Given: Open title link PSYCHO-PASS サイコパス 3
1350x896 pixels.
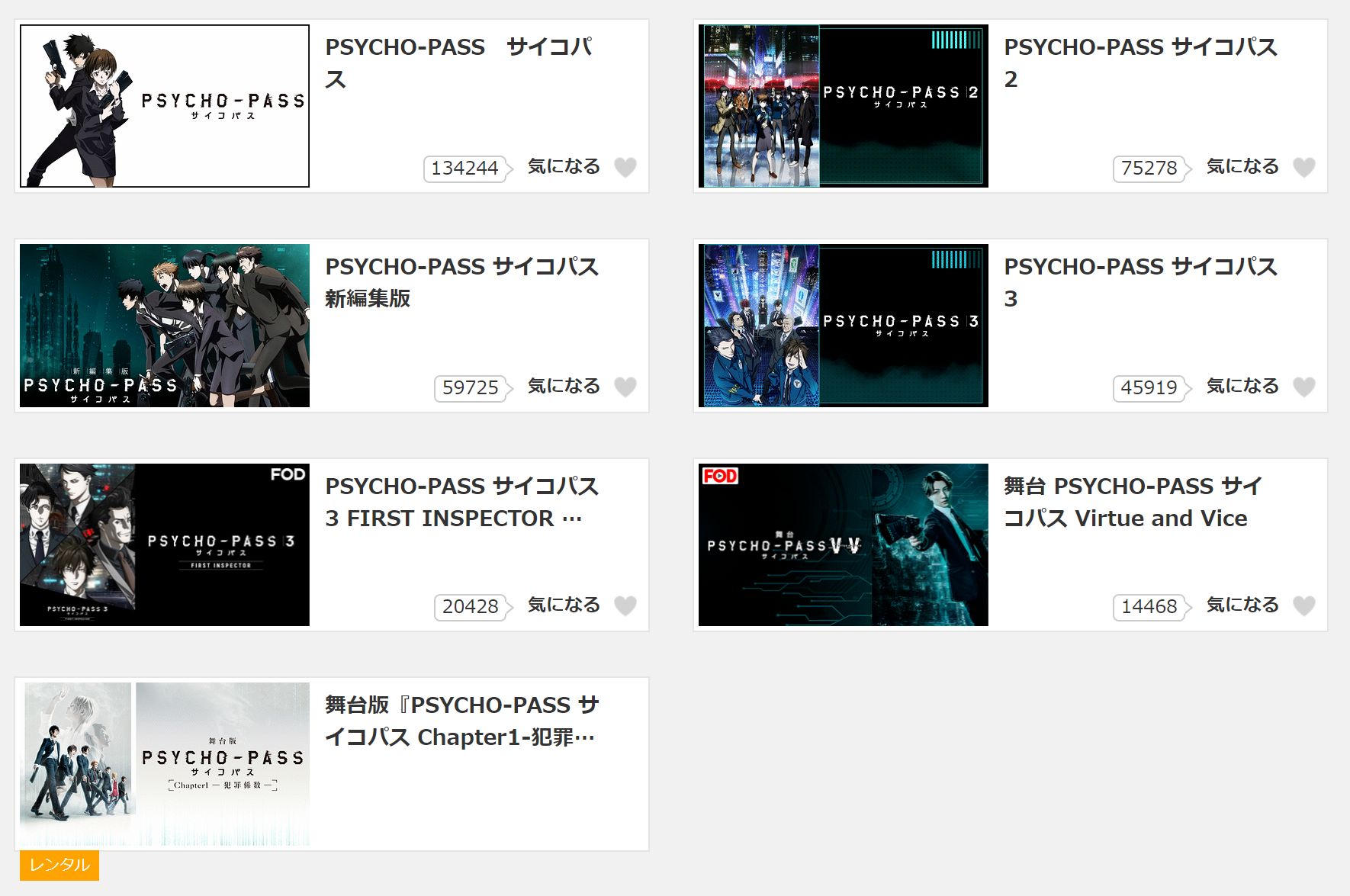Looking at the screenshot, I should [x=1140, y=282].
